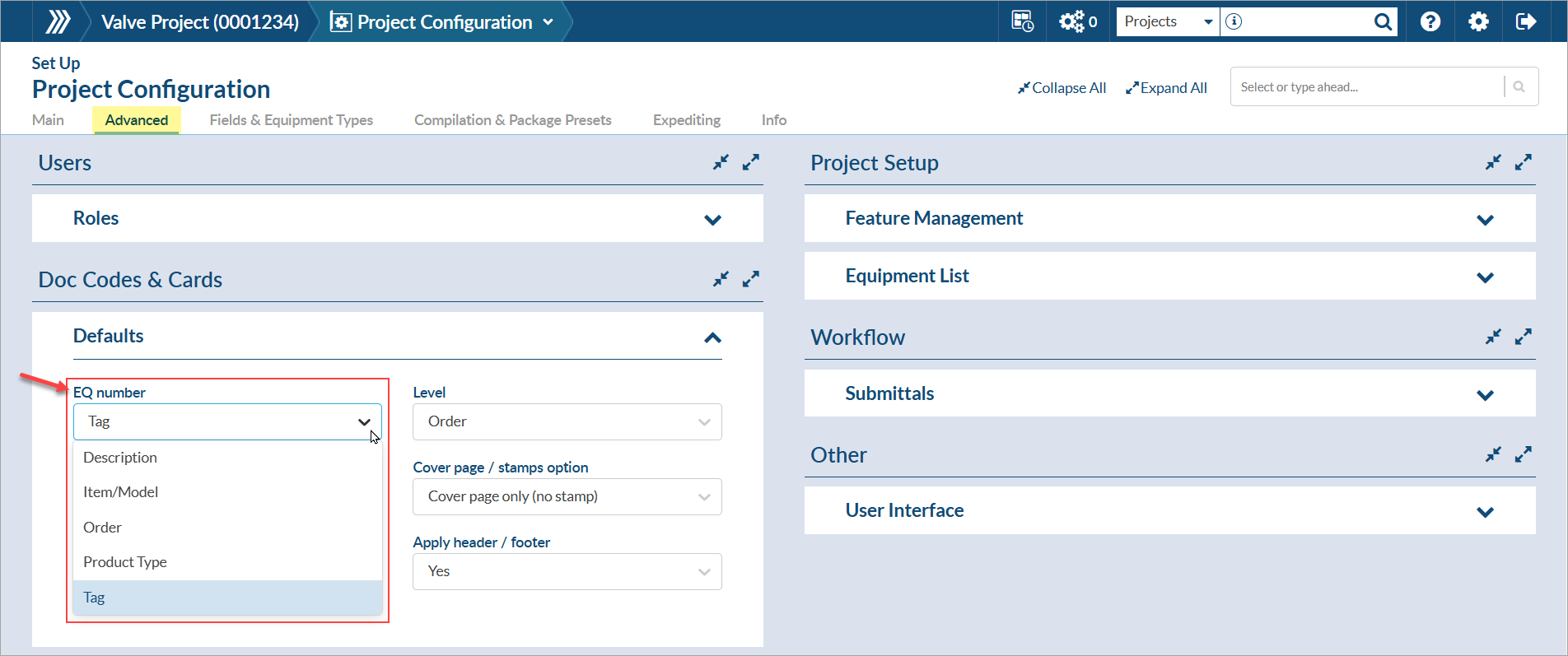Image resolution: width=1568 pixels, height=656 pixels.
Task: Open the help question mark icon
Action: (x=1430, y=21)
